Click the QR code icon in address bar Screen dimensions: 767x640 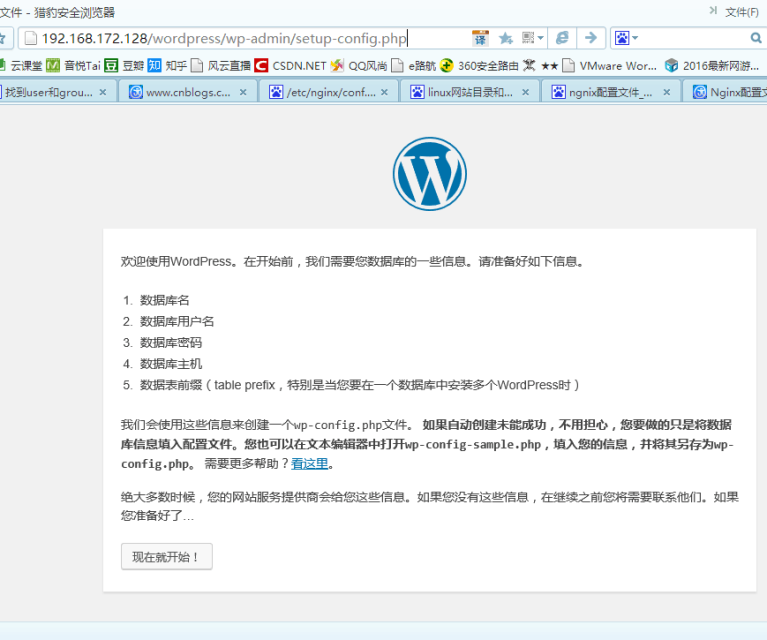[527, 38]
